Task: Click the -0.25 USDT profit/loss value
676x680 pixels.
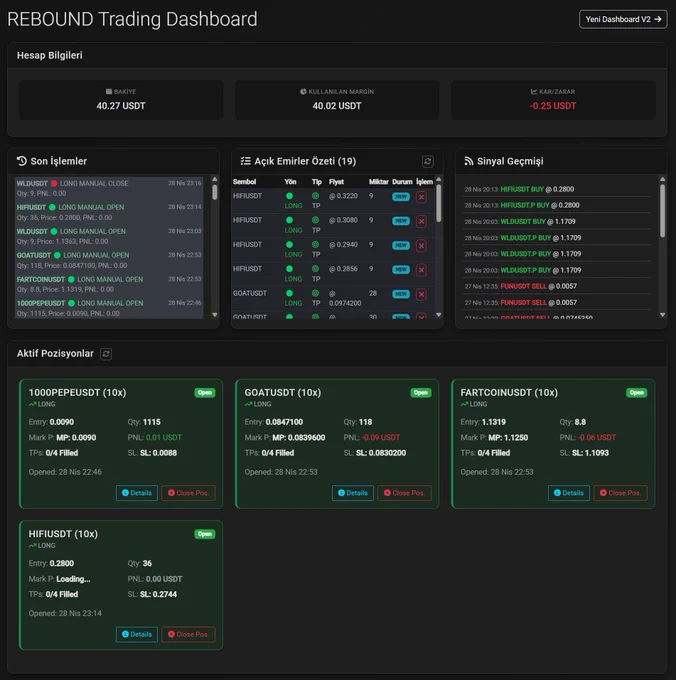Action: [553, 106]
